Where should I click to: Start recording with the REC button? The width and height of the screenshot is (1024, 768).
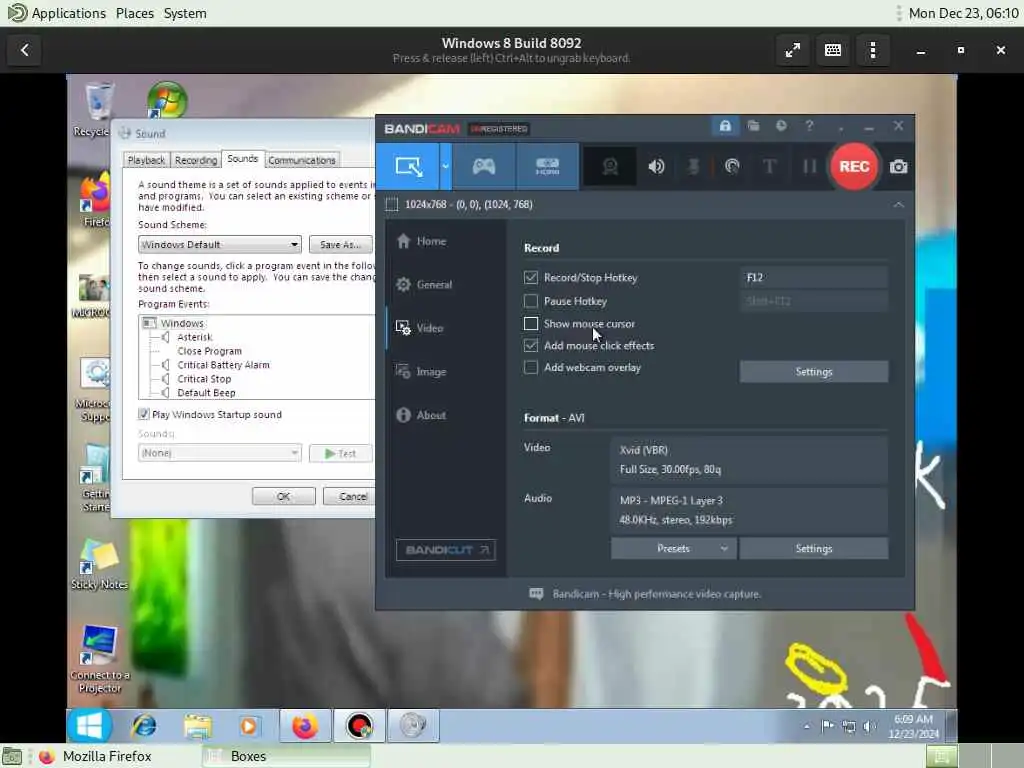tap(854, 167)
